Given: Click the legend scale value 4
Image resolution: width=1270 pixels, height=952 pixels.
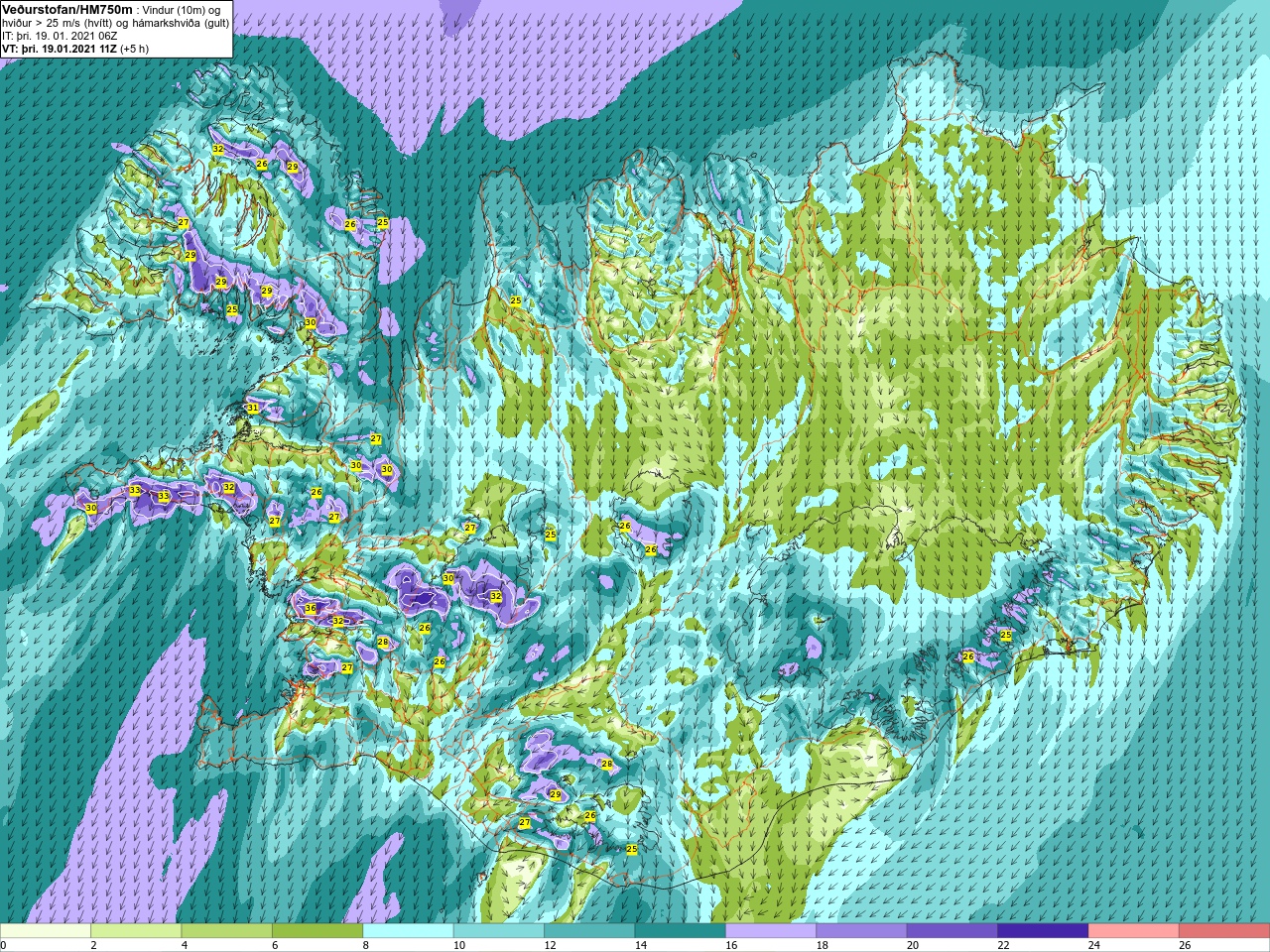Looking at the screenshot, I should (185, 946).
